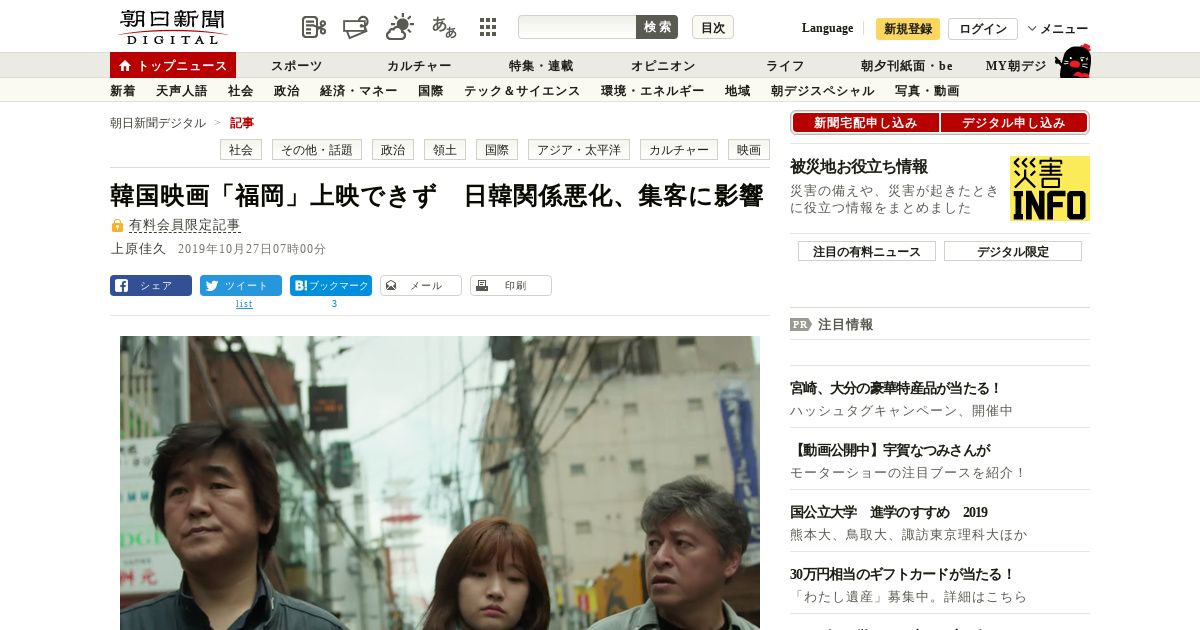Click the PR badge icon

(x=801, y=324)
